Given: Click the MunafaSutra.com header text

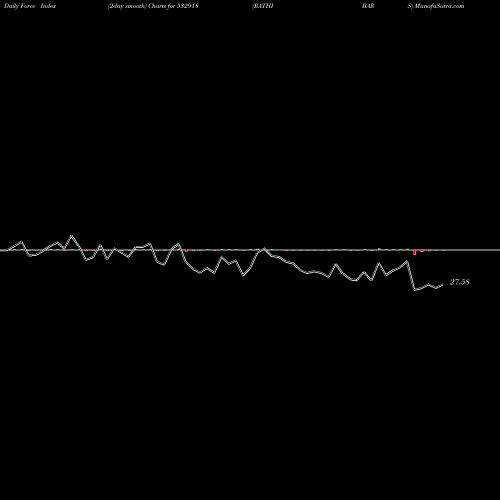Looking at the screenshot, I should point(439,6).
